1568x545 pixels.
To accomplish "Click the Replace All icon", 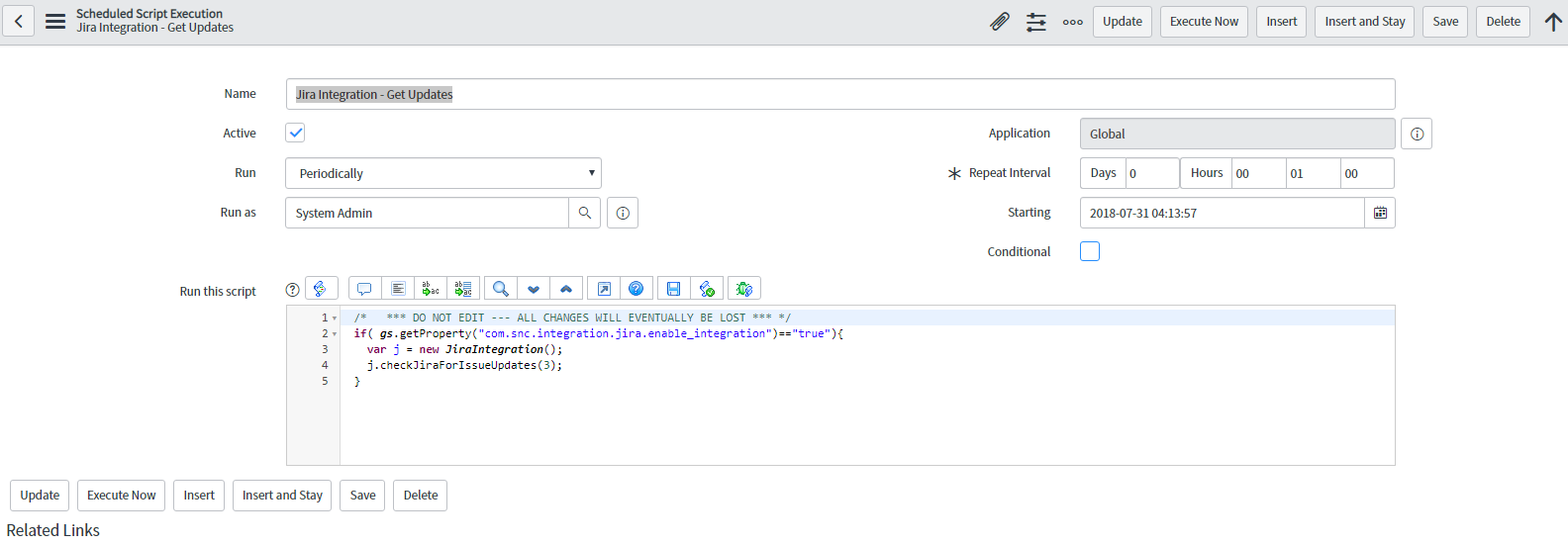I will (x=463, y=289).
